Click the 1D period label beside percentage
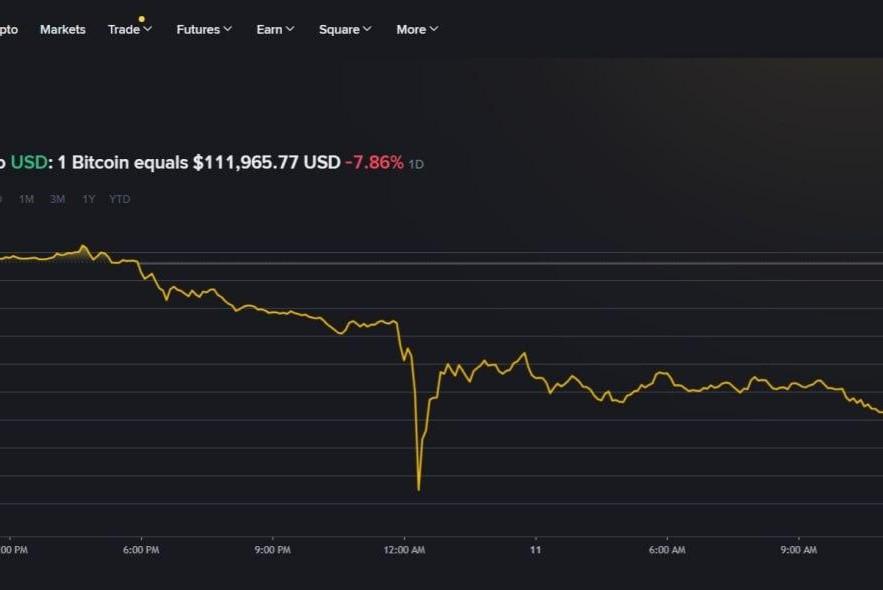Image resolution: width=883 pixels, height=590 pixels. tap(416, 163)
